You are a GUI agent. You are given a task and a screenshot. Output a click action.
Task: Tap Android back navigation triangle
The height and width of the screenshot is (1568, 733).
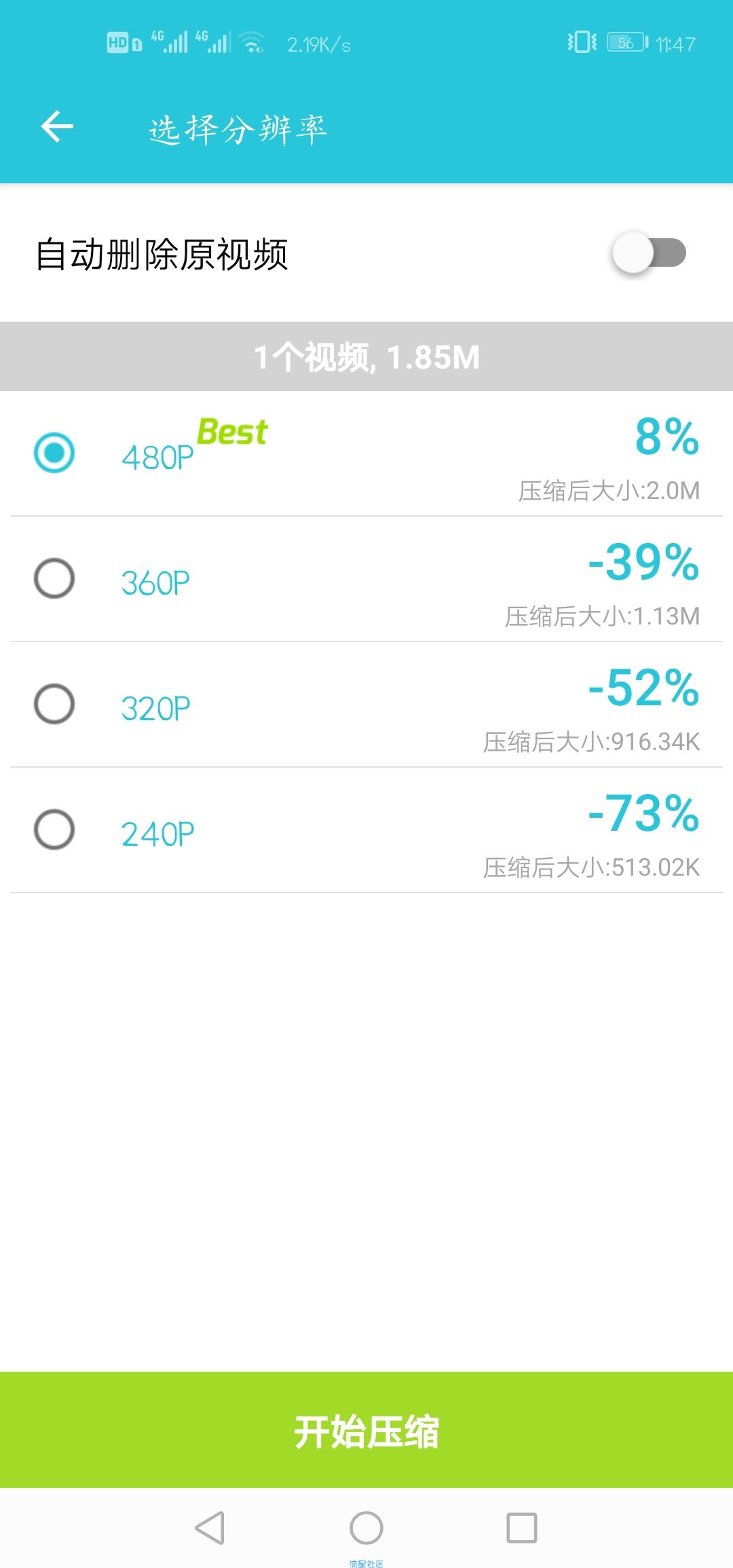pos(210,1528)
